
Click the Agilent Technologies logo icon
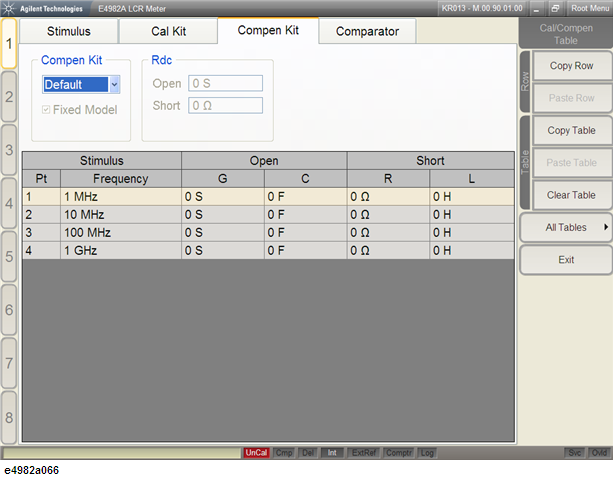(x=9, y=8)
